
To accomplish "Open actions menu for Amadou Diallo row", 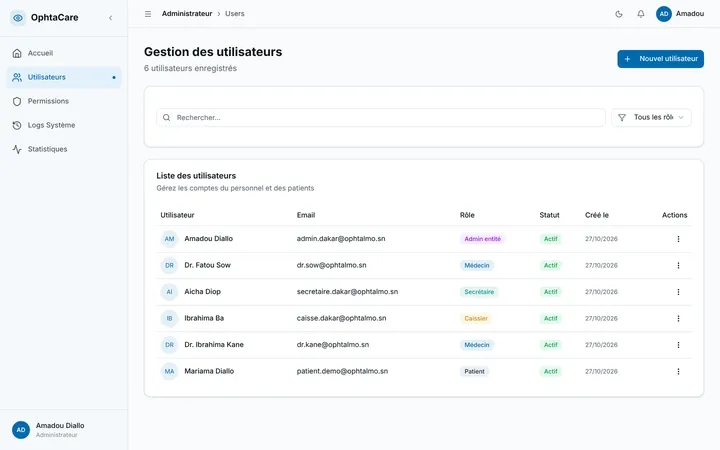I will click(x=678, y=239).
